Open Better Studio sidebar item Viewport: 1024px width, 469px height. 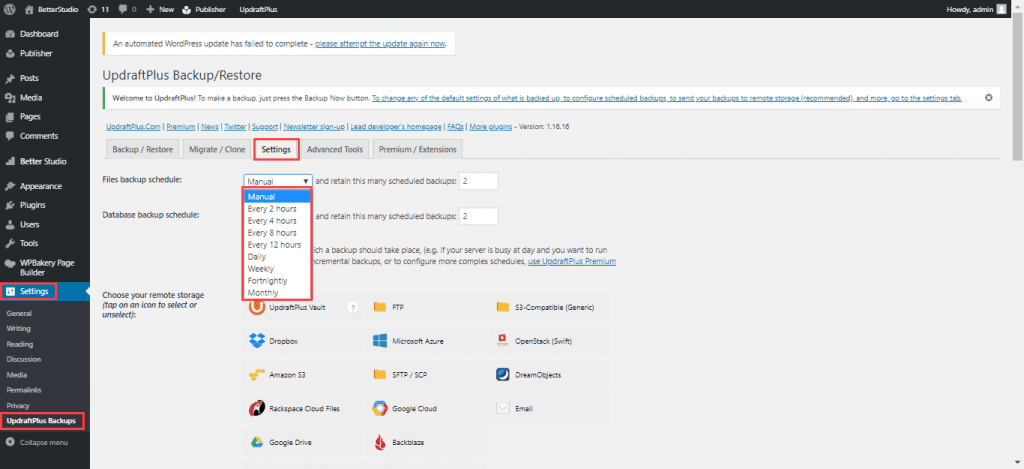click(44, 161)
